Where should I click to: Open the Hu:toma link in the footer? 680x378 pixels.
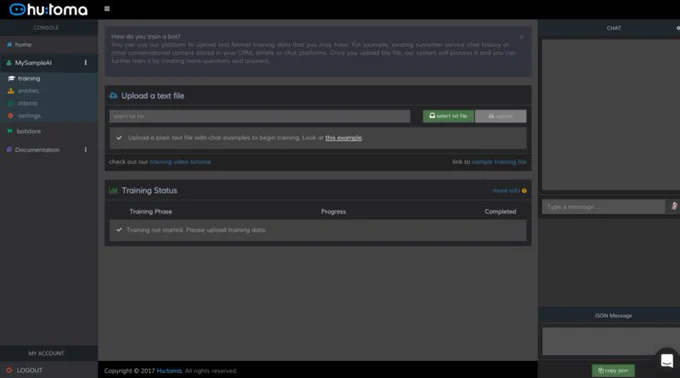(169, 371)
